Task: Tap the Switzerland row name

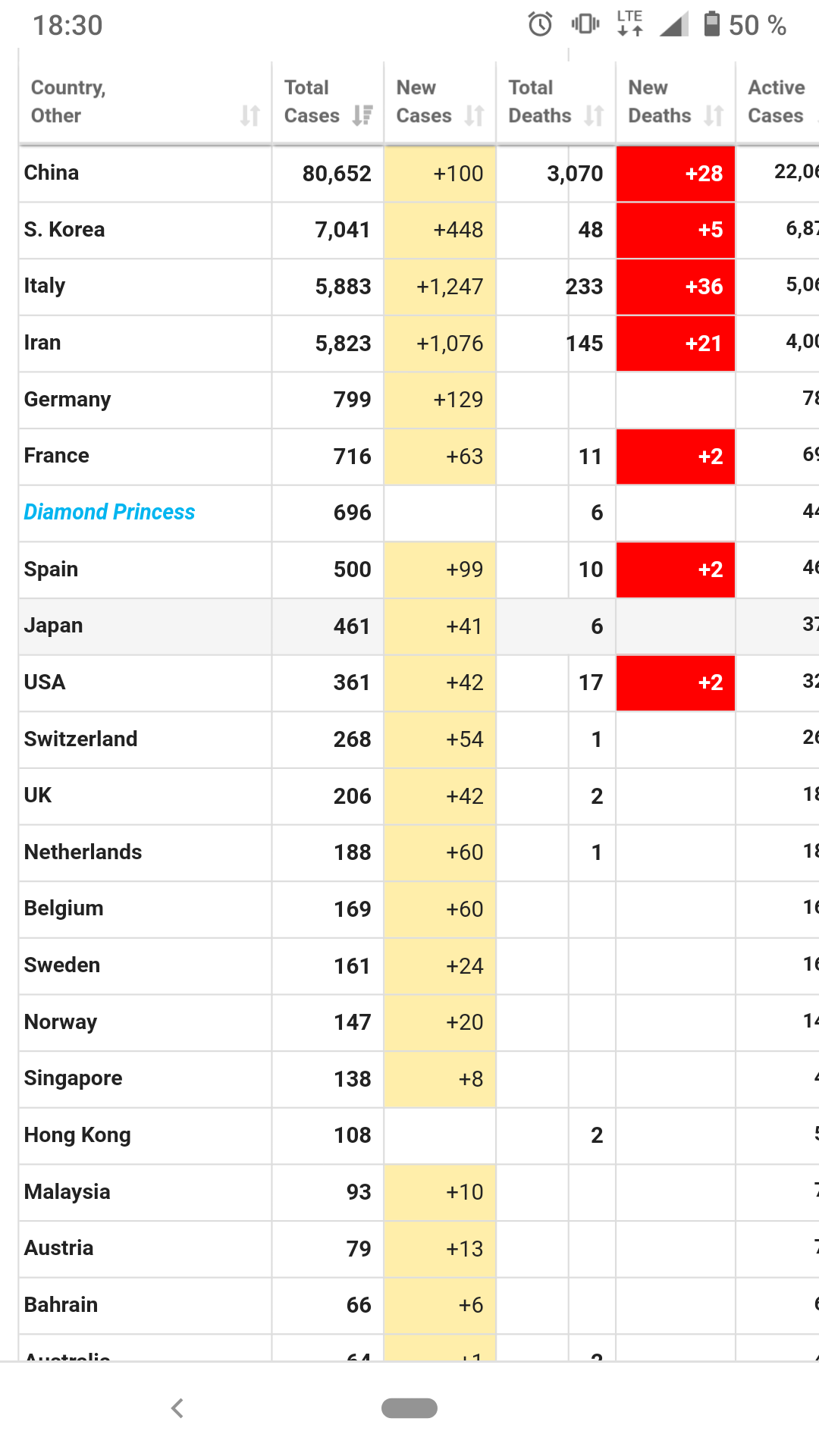Action: pos(81,739)
